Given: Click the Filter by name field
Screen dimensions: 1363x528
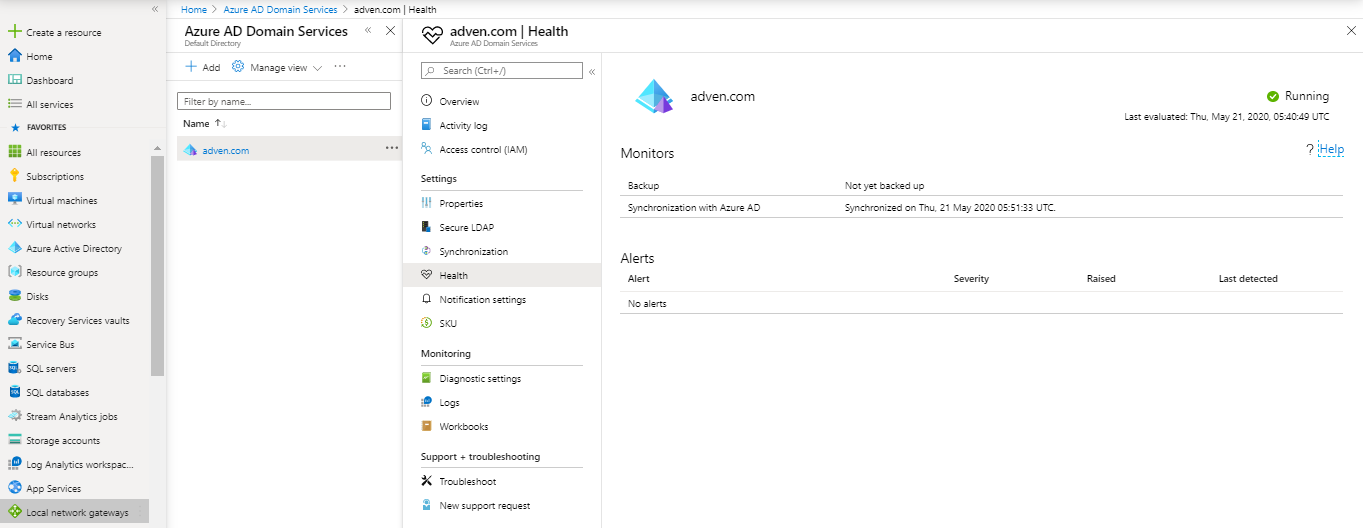Looking at the screenshot, I should tap(284, 101).
